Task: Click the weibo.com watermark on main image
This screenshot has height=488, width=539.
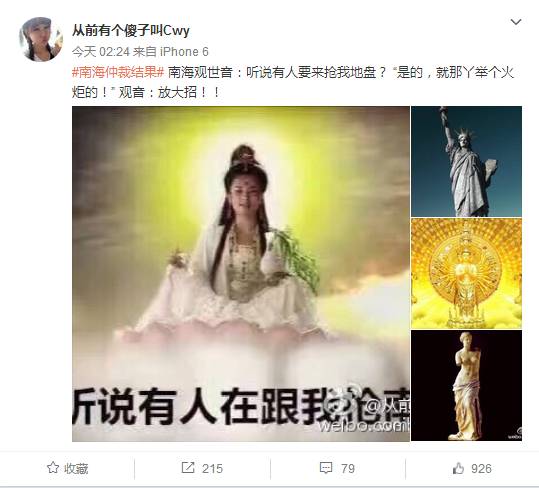Action: [363, 426]
